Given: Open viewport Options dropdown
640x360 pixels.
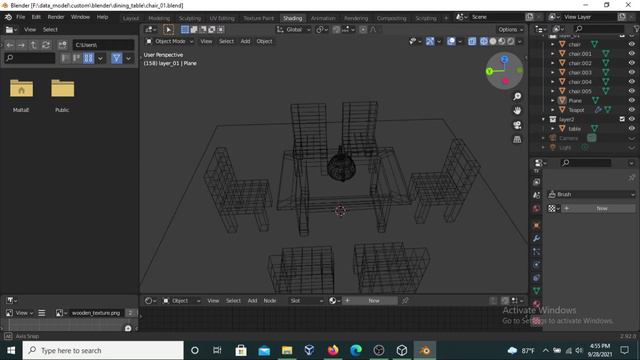Looking at the screenshot, I should pyautogui.click(x=510, y=29).
